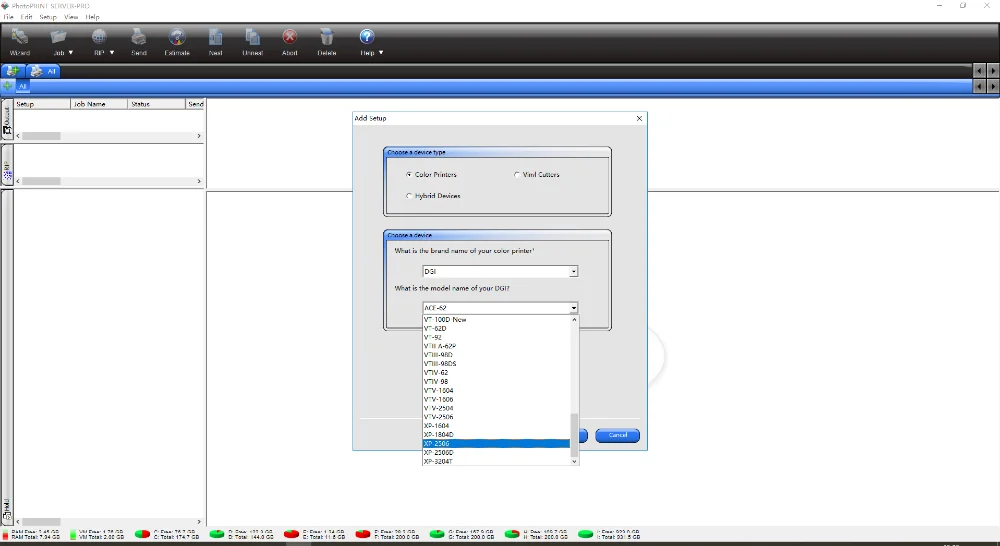Click the C: drive pie chart icon

(x=142, y=534)
